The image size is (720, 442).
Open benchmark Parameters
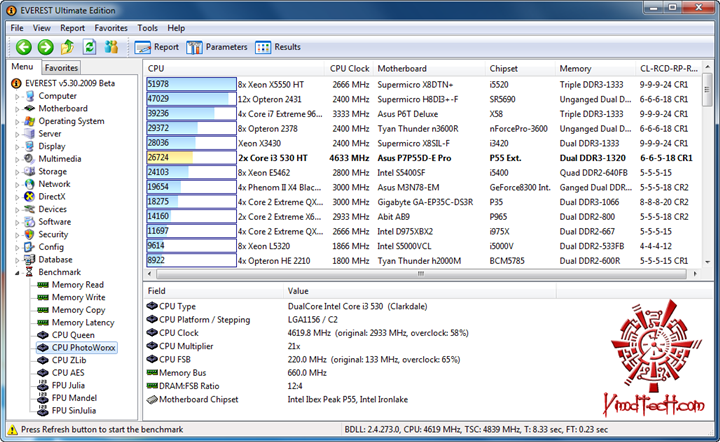tap(217, 47)
